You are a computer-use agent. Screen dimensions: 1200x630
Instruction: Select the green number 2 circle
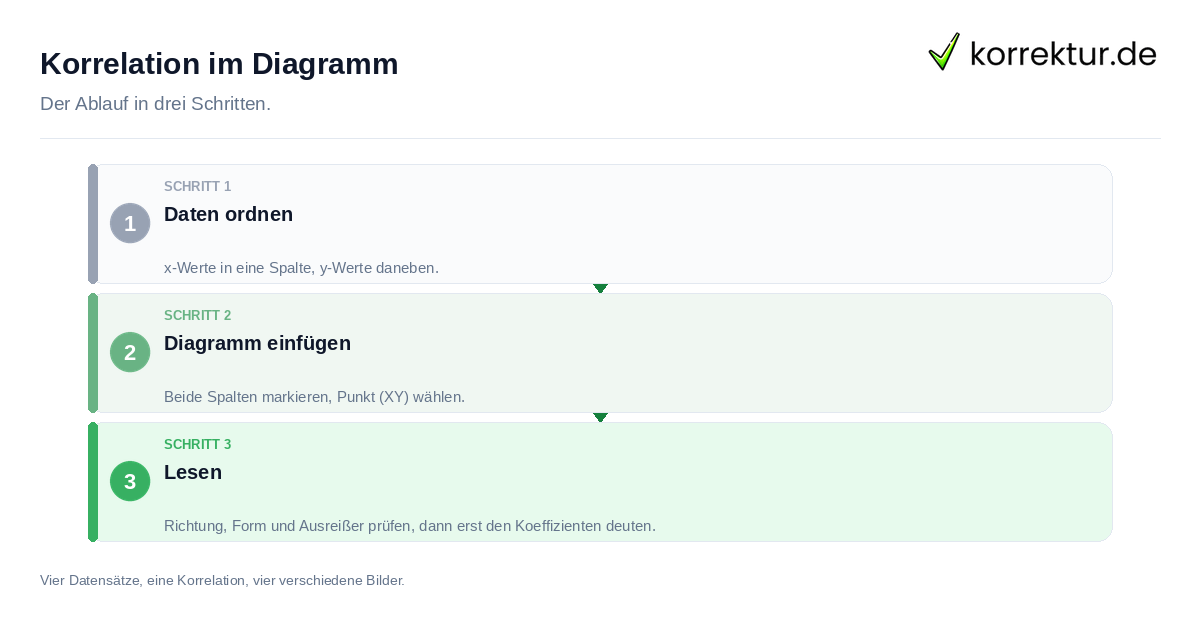click(130, 352)
